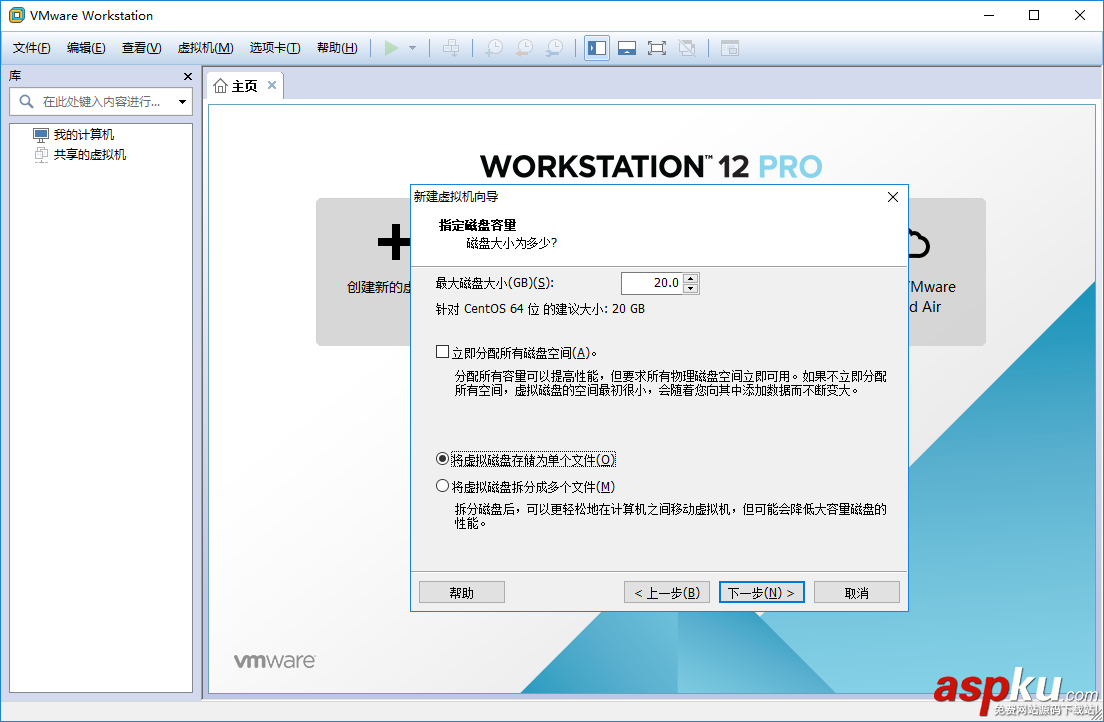Screen dimensions: 1104x722
Task: Click the 指定磁盘容量 heading text
Action: (477, 225)
